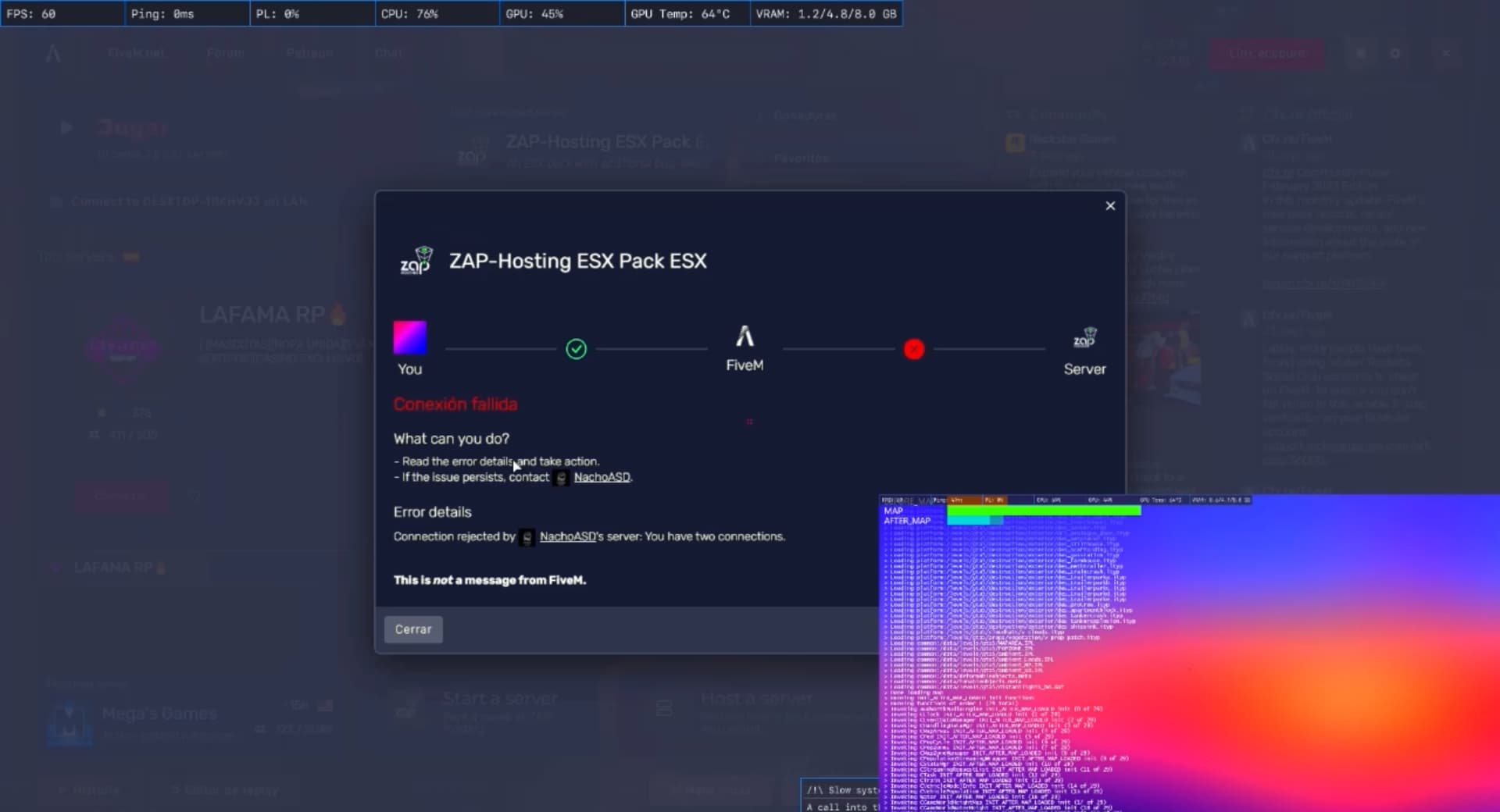Click the ZAP Server icon in connection chain
Image resolution: width=1500 pixels, height=812 pixels.
[1085, 338]
